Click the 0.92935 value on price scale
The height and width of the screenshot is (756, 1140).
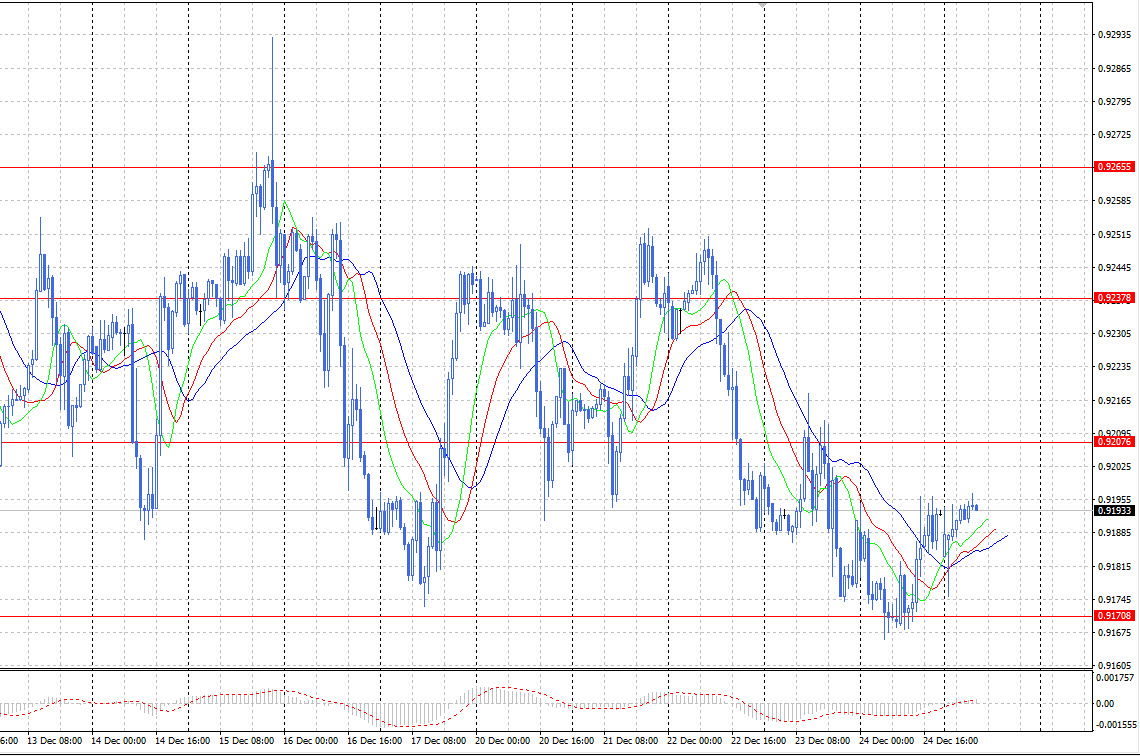point(1115,35)
